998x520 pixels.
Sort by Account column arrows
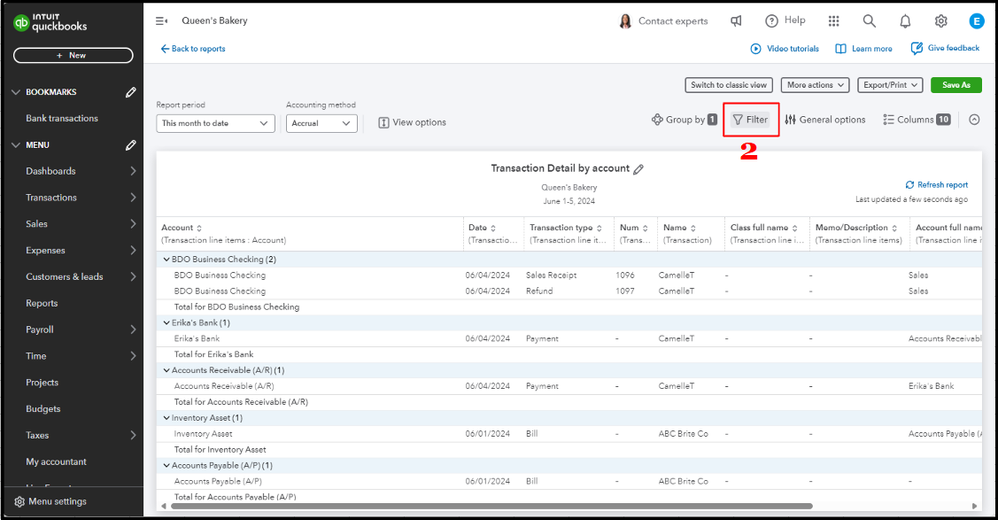click(199, 228)
